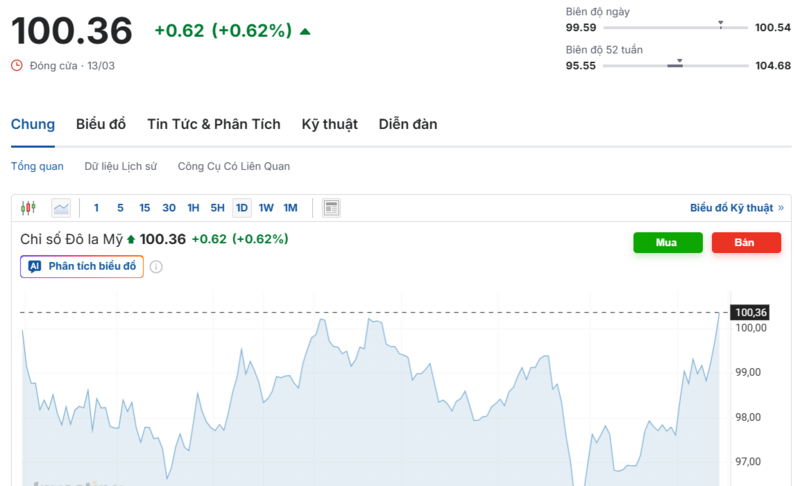
Task: Switch to candlestick chart type icon
Action: pyautogui.click(x=28, y=208)
